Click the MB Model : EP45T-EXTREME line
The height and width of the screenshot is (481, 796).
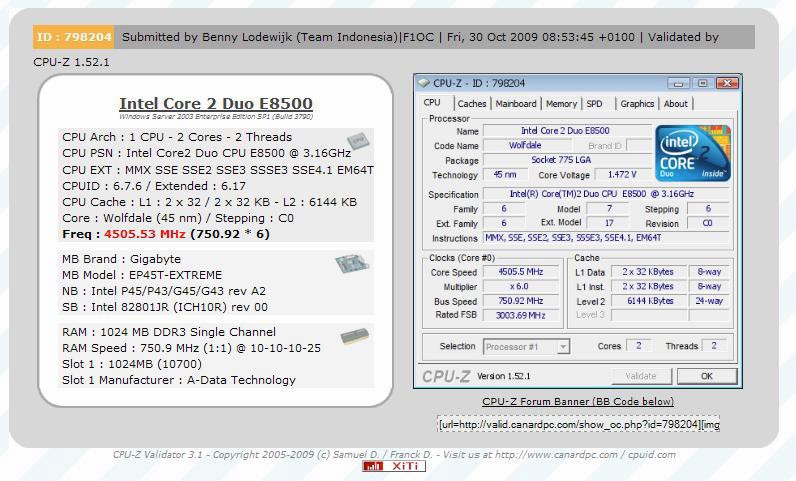coord(142,275)
